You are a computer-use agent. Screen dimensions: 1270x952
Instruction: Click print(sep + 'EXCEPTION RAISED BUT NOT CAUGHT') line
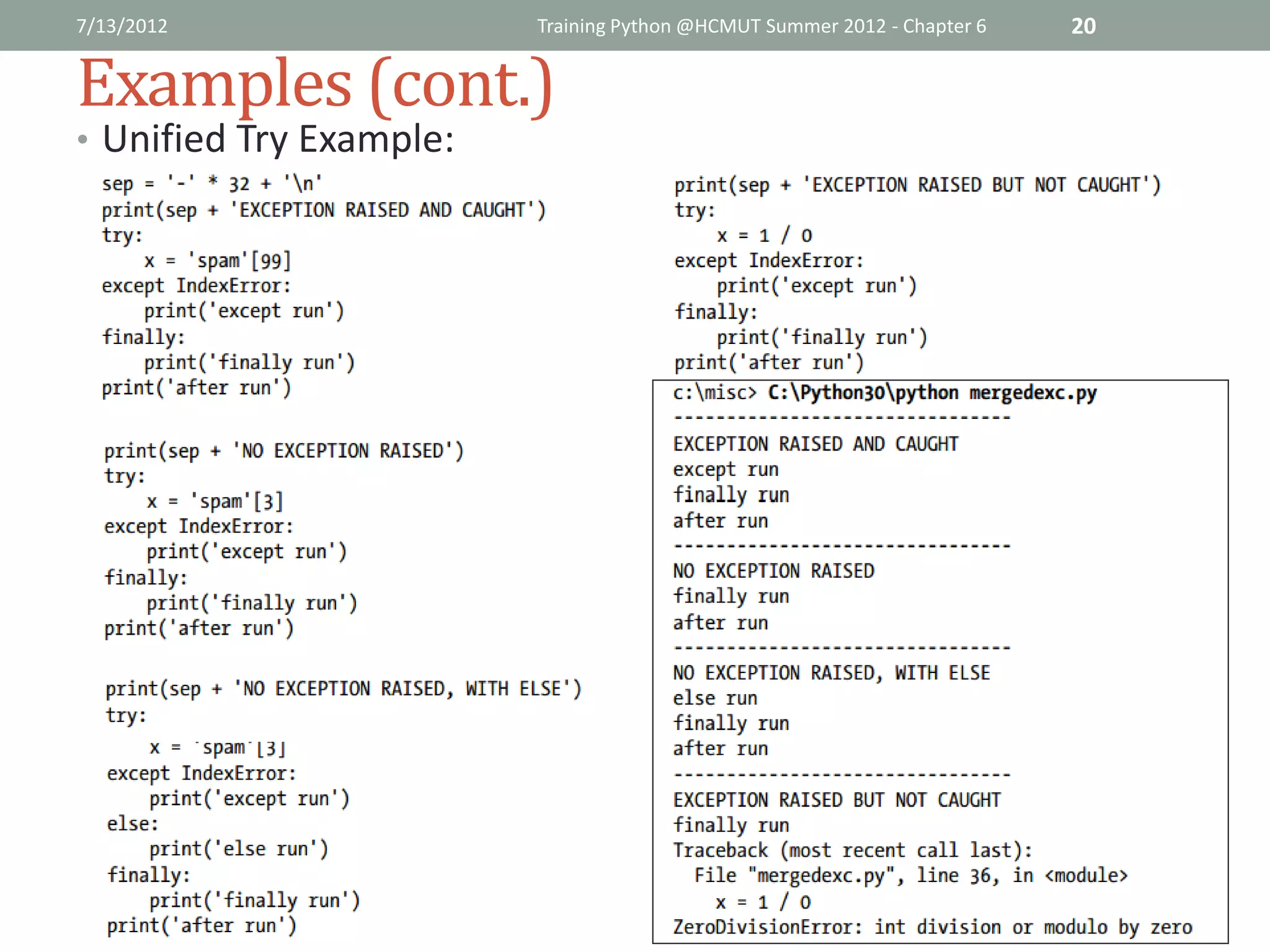pyautogui.click(x=917, y=185)
